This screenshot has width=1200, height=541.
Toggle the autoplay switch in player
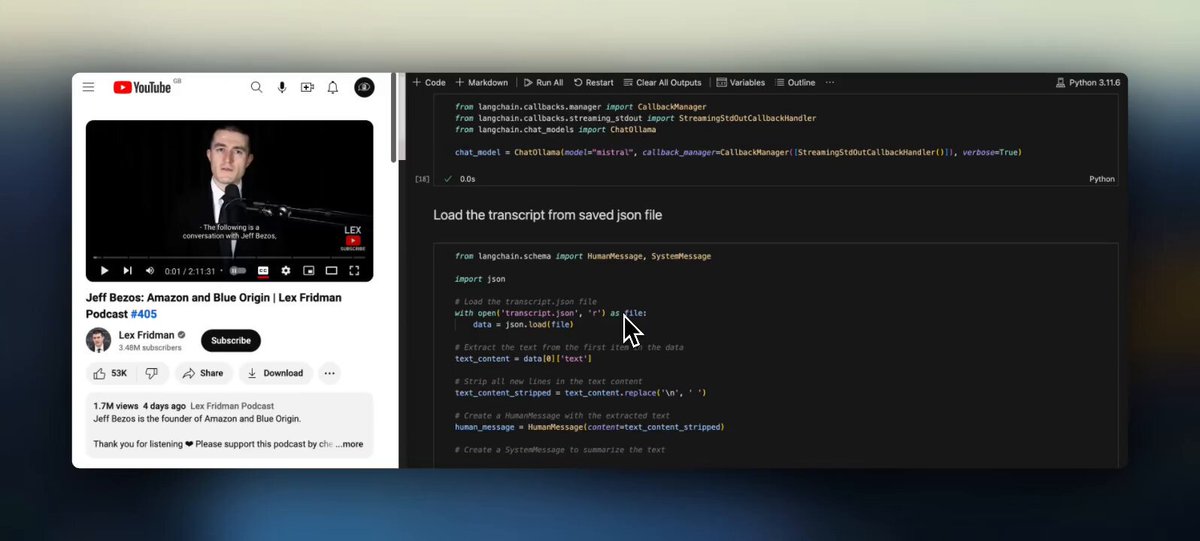click(x=238, y=270)
